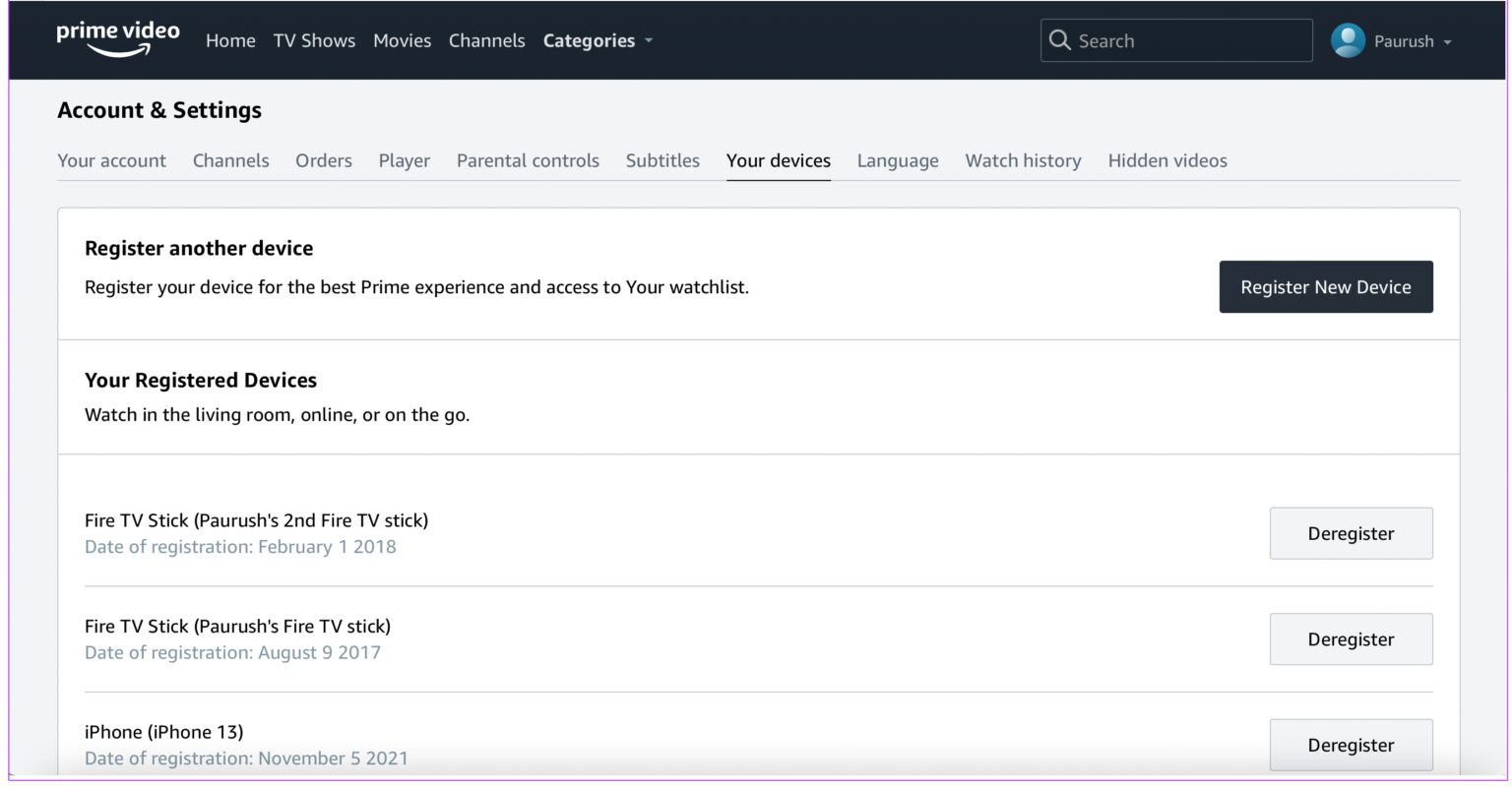The image size is (1512, 788).
Task: Open the Home navigation item
Action: tap(229, 40)
